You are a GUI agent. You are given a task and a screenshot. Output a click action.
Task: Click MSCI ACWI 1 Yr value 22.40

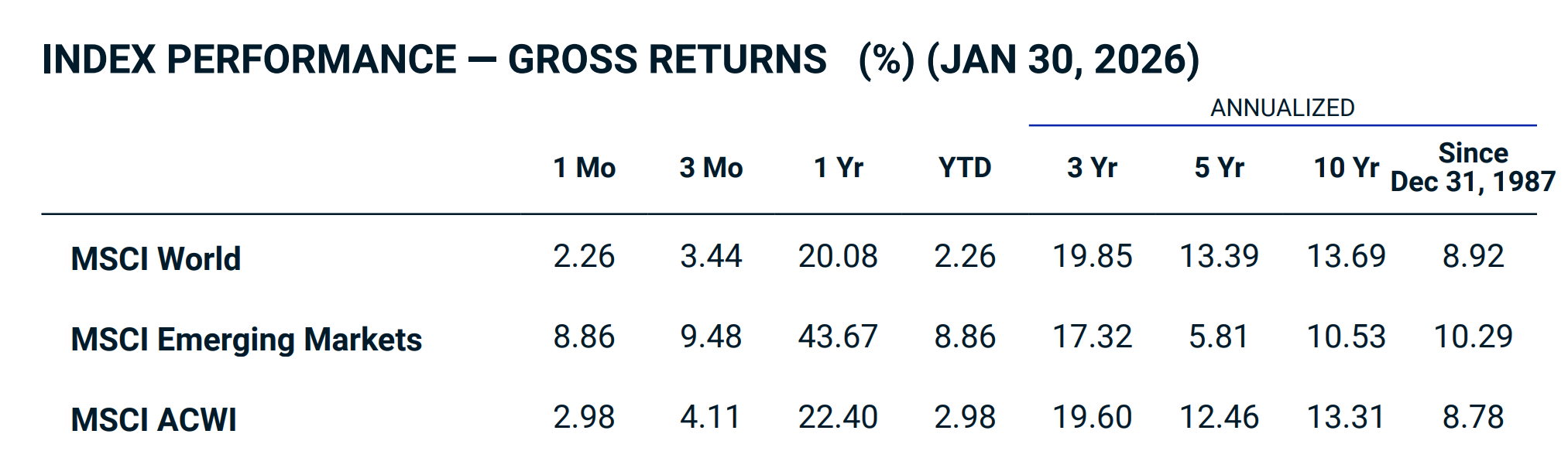click(x=838, y=417)
